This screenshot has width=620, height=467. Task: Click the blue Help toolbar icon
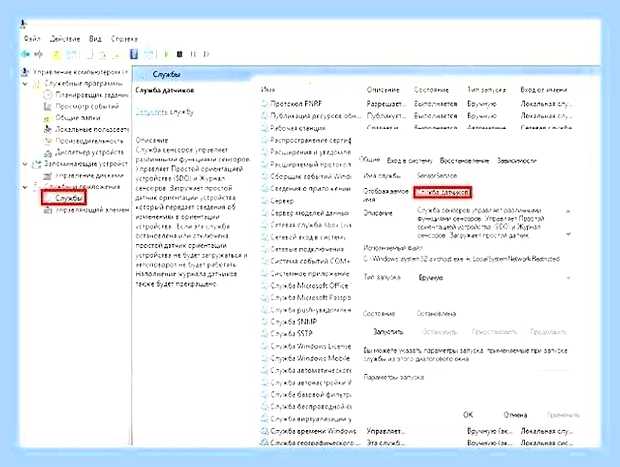(134, 54)
